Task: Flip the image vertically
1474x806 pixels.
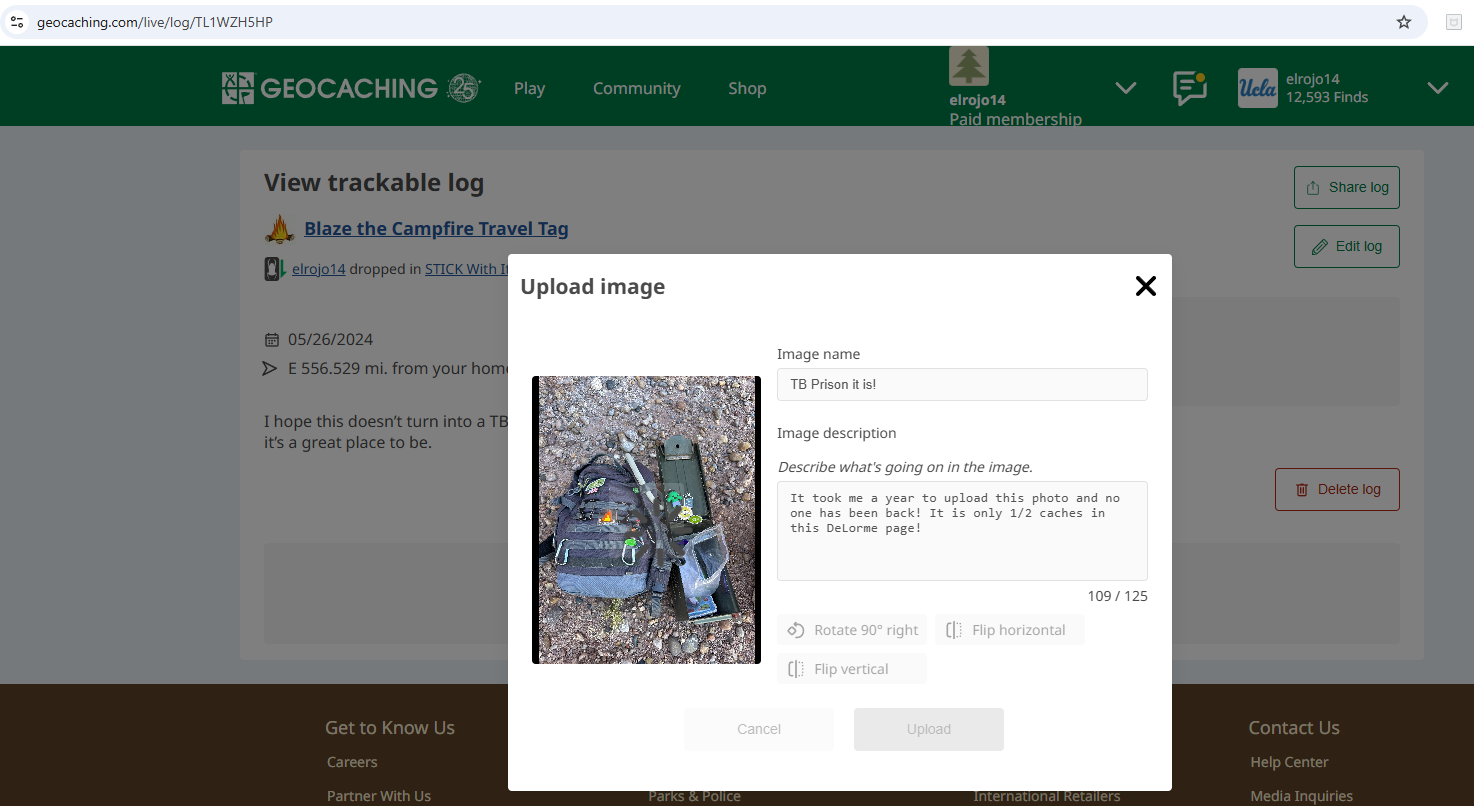Action: click(852, 669)
